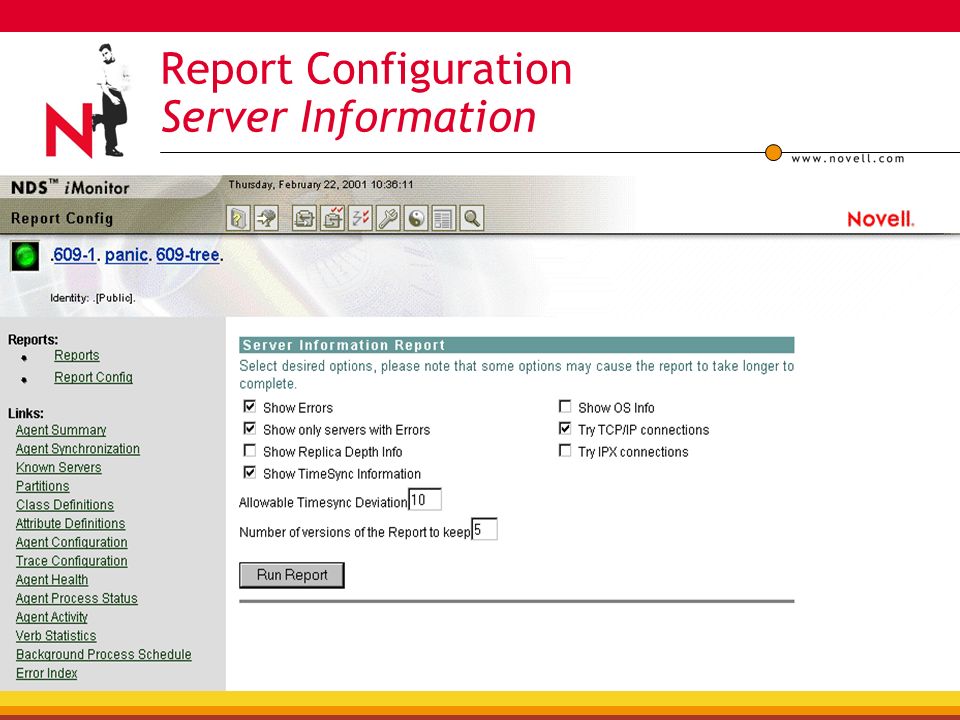Open the Reports page icon
Image resolution: width=960 pixels, height=720 pixels.
443,218
